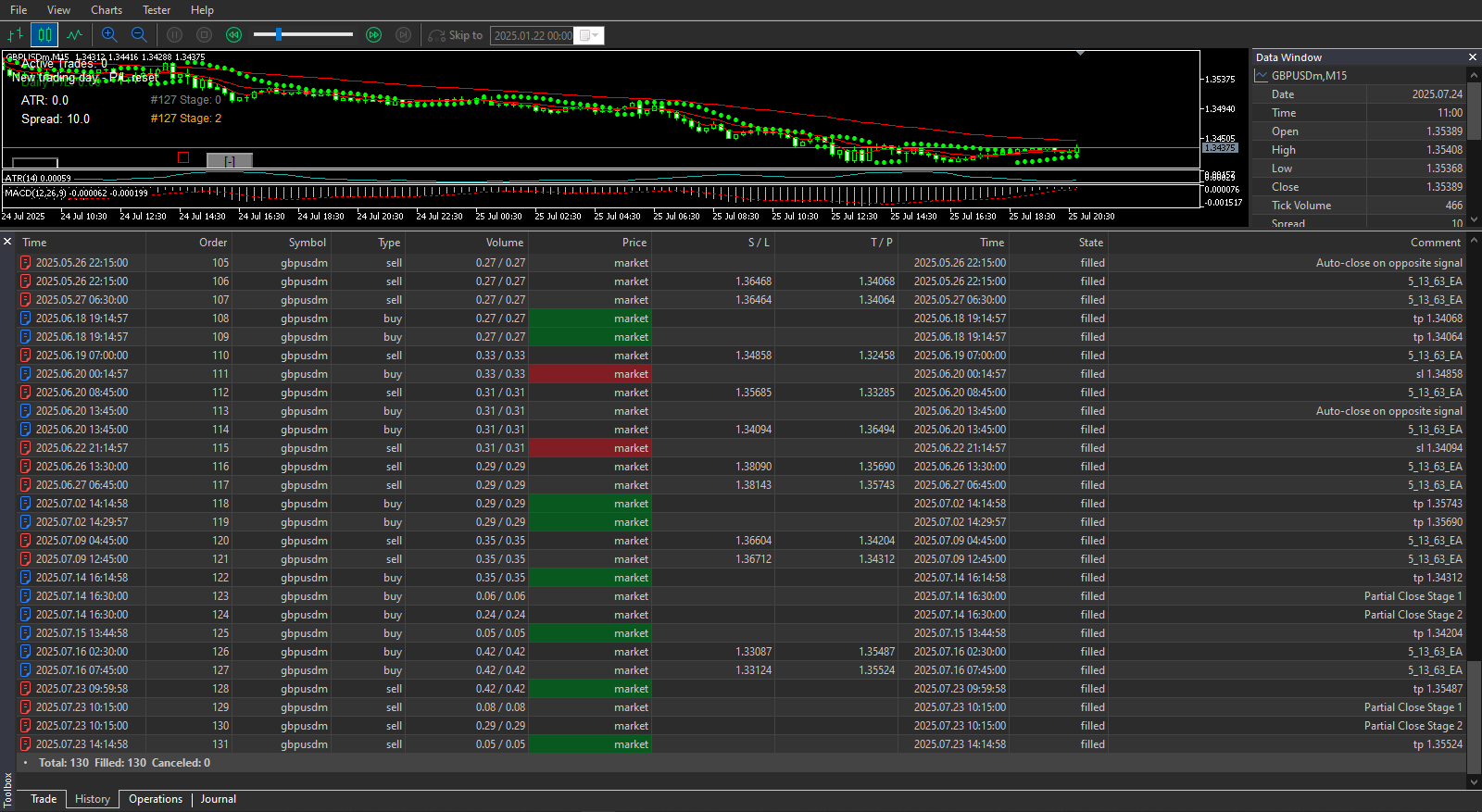Sort orders by the State column header

[1059, 243]
